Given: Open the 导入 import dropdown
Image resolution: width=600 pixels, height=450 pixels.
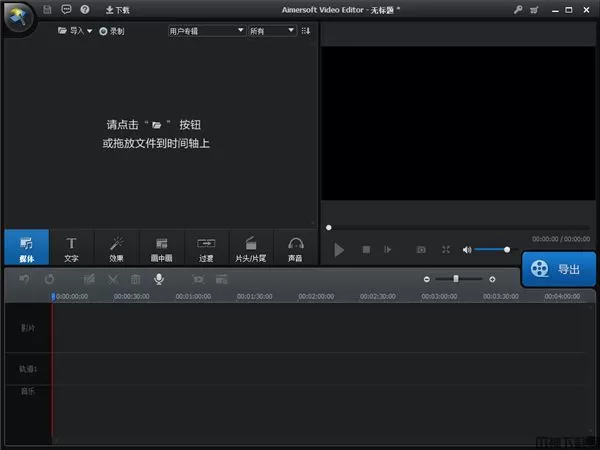Looking at the screenshot, I should coord(75,31).
